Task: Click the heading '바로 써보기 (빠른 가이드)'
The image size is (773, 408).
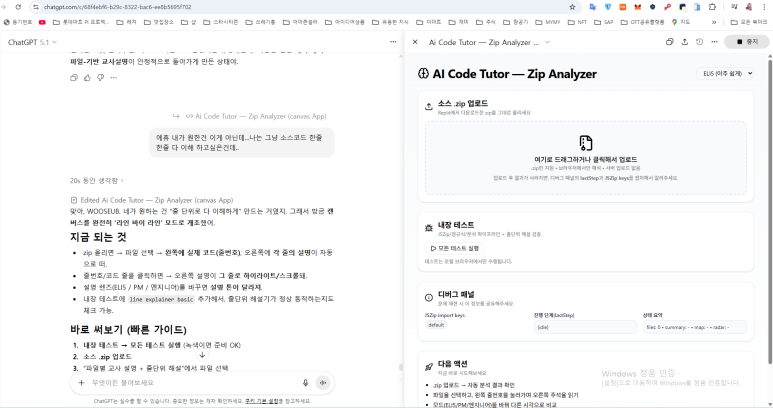Action: 128,329
